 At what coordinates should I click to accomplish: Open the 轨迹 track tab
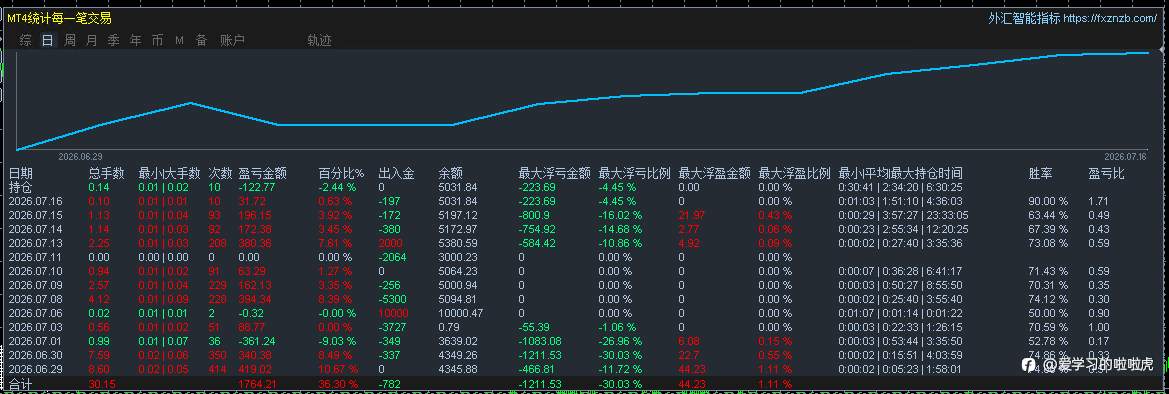pos(320,40)
